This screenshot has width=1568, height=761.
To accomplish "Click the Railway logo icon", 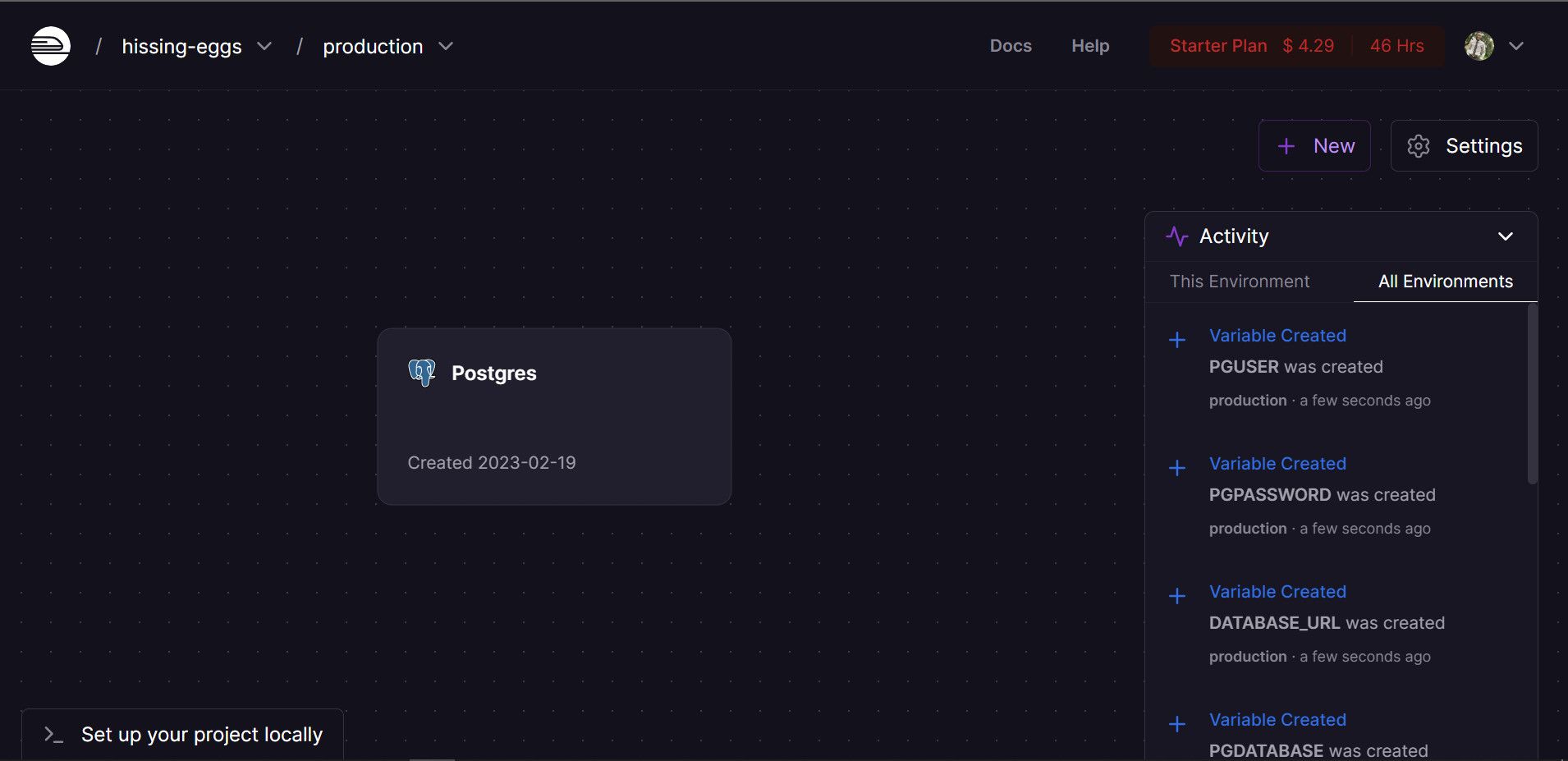I will (49, 45).
